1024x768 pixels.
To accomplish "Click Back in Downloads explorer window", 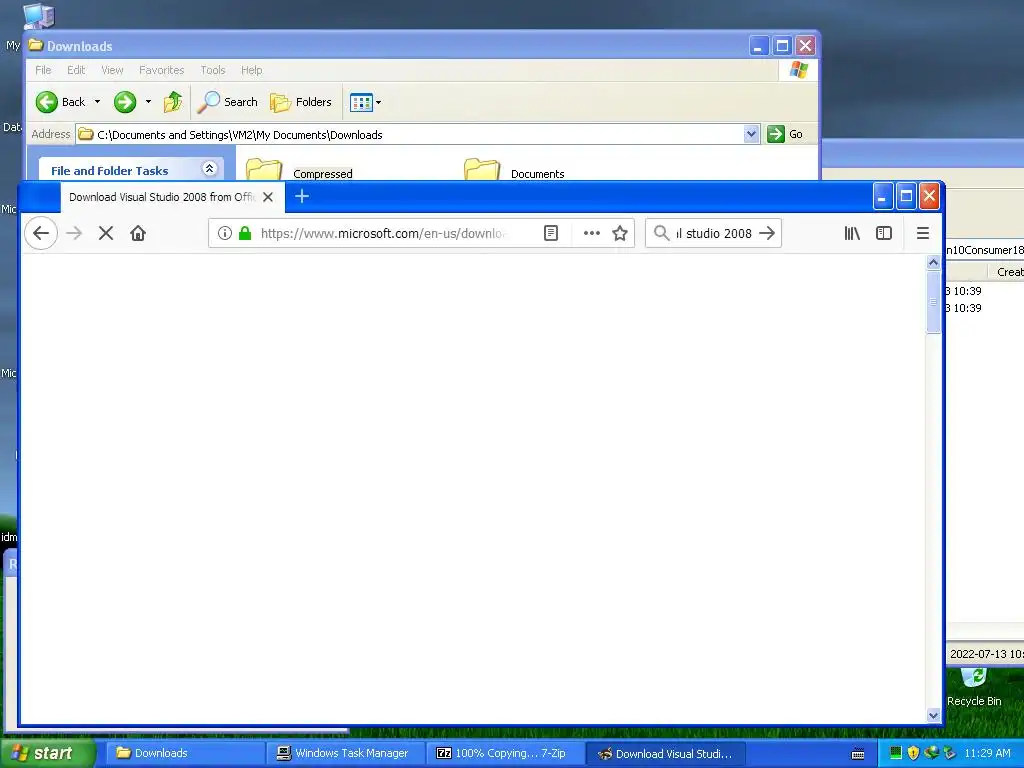I will click(x=61, y=102).
